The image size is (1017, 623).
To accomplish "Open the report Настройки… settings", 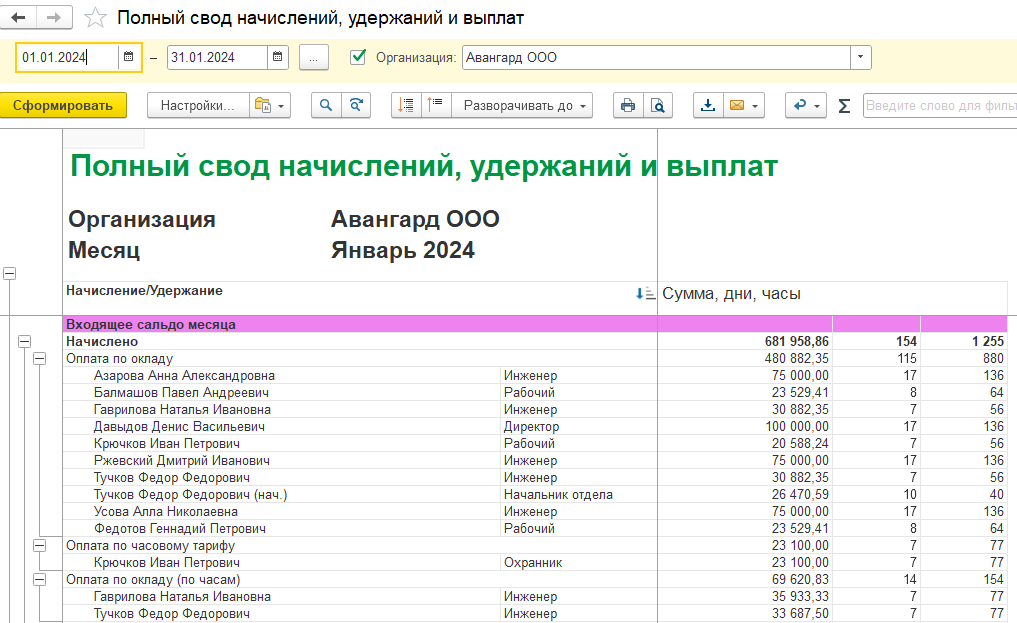I will tap(198, 105).
